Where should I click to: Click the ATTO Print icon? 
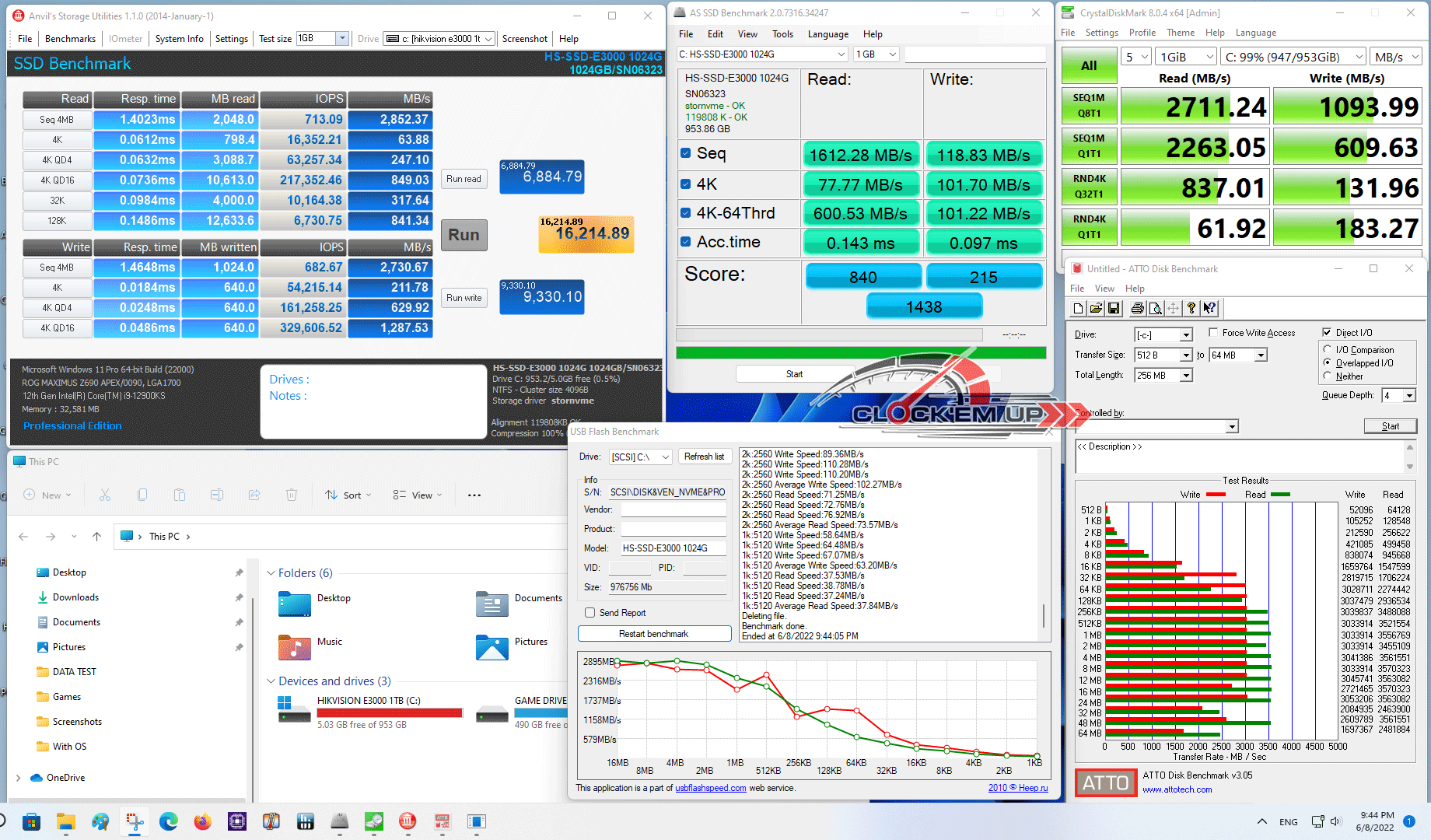tap(1138, 309)
